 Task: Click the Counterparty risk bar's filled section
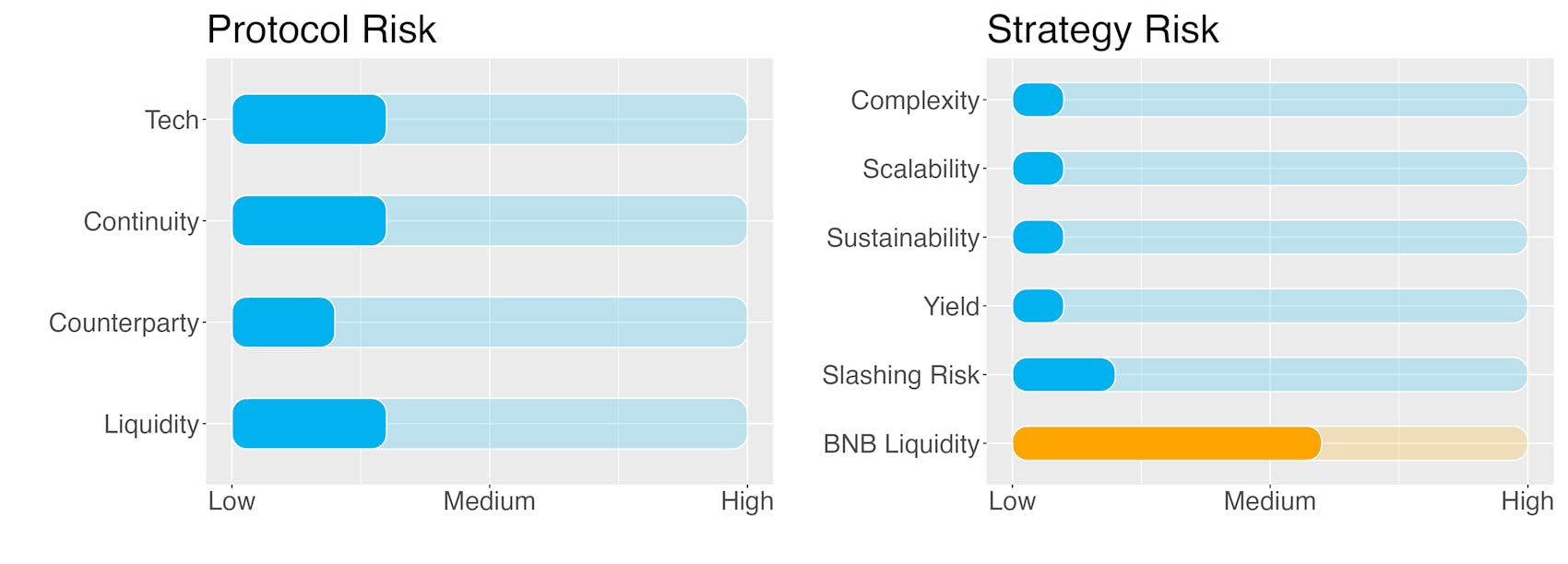(283, 323)
